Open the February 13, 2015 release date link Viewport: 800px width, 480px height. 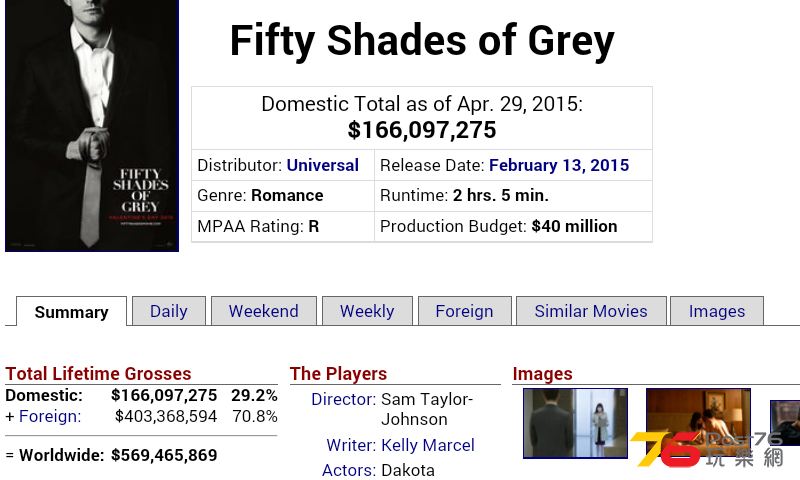tap(559, 165)
